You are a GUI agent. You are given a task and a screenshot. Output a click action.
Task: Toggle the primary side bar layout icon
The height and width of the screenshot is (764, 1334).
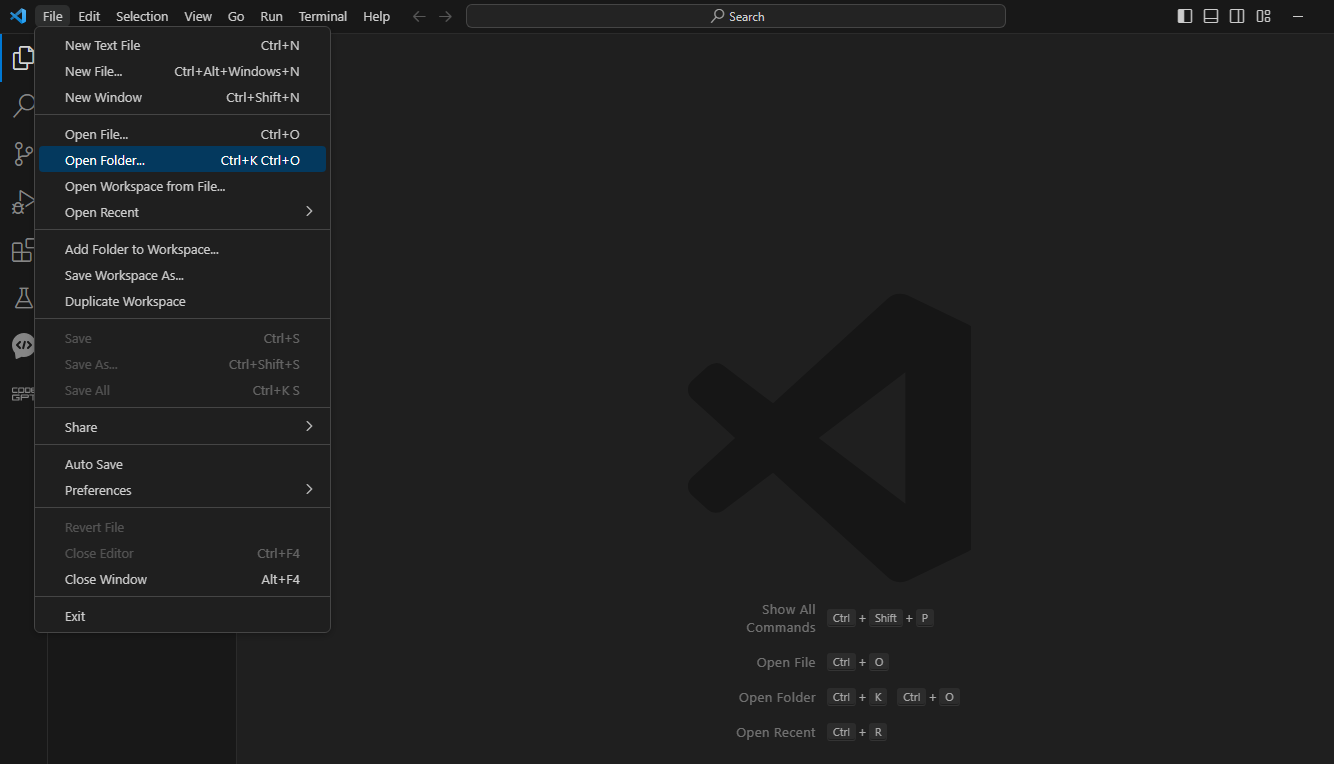click(x=1185, y=16)
